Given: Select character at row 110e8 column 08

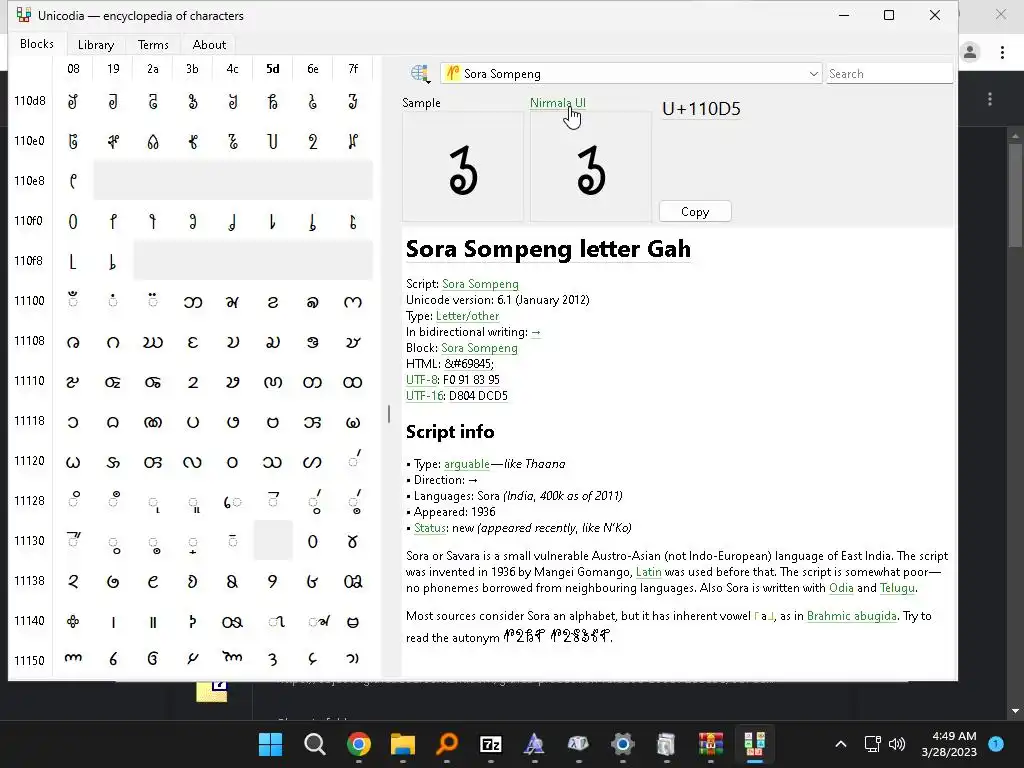Looking at the screenshot, I should pyautogui.click(x=73, y=181).
